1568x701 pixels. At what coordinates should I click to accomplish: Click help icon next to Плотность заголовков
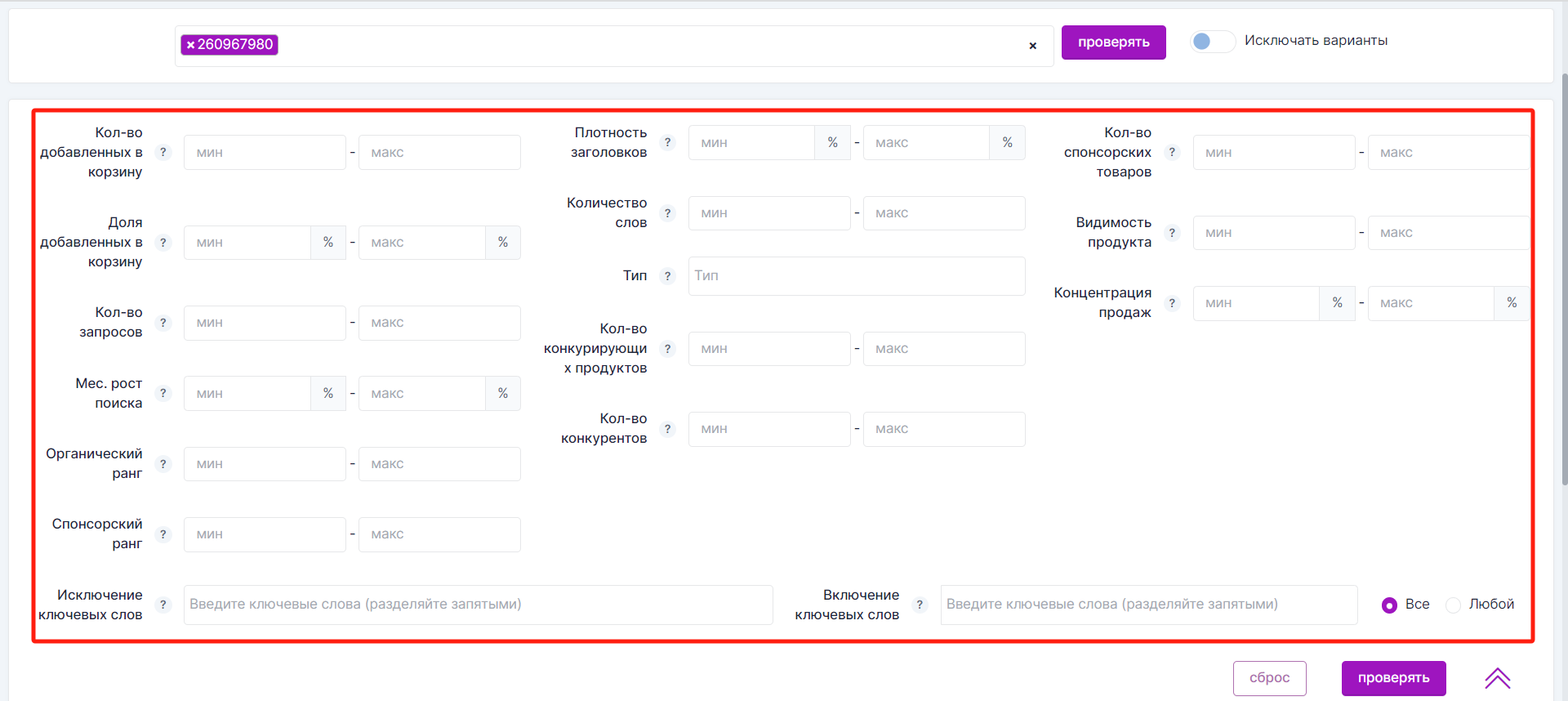(667, 142)
